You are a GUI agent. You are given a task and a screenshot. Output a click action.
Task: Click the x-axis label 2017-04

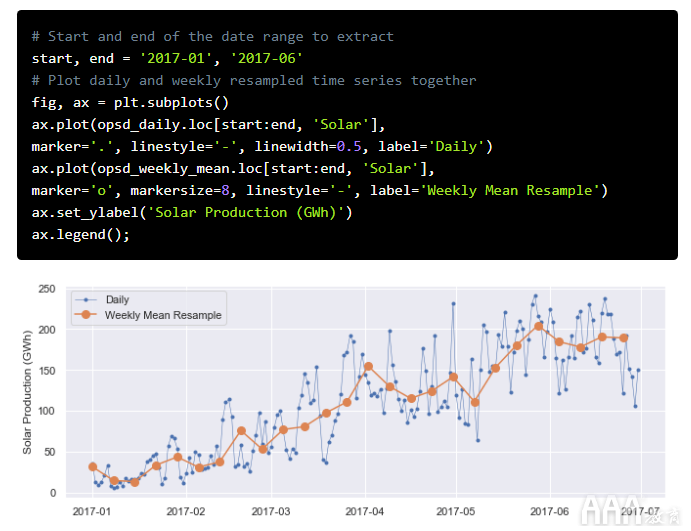[x=364, y=512]
